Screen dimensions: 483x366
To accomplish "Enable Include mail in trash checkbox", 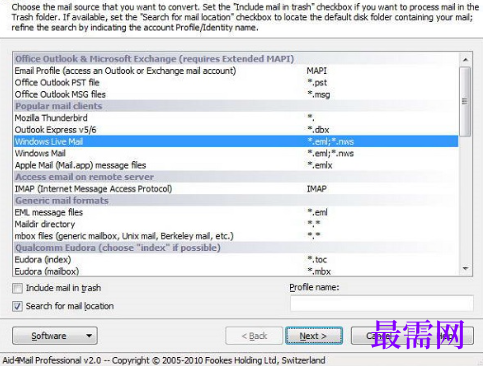I will pos(17,288).
